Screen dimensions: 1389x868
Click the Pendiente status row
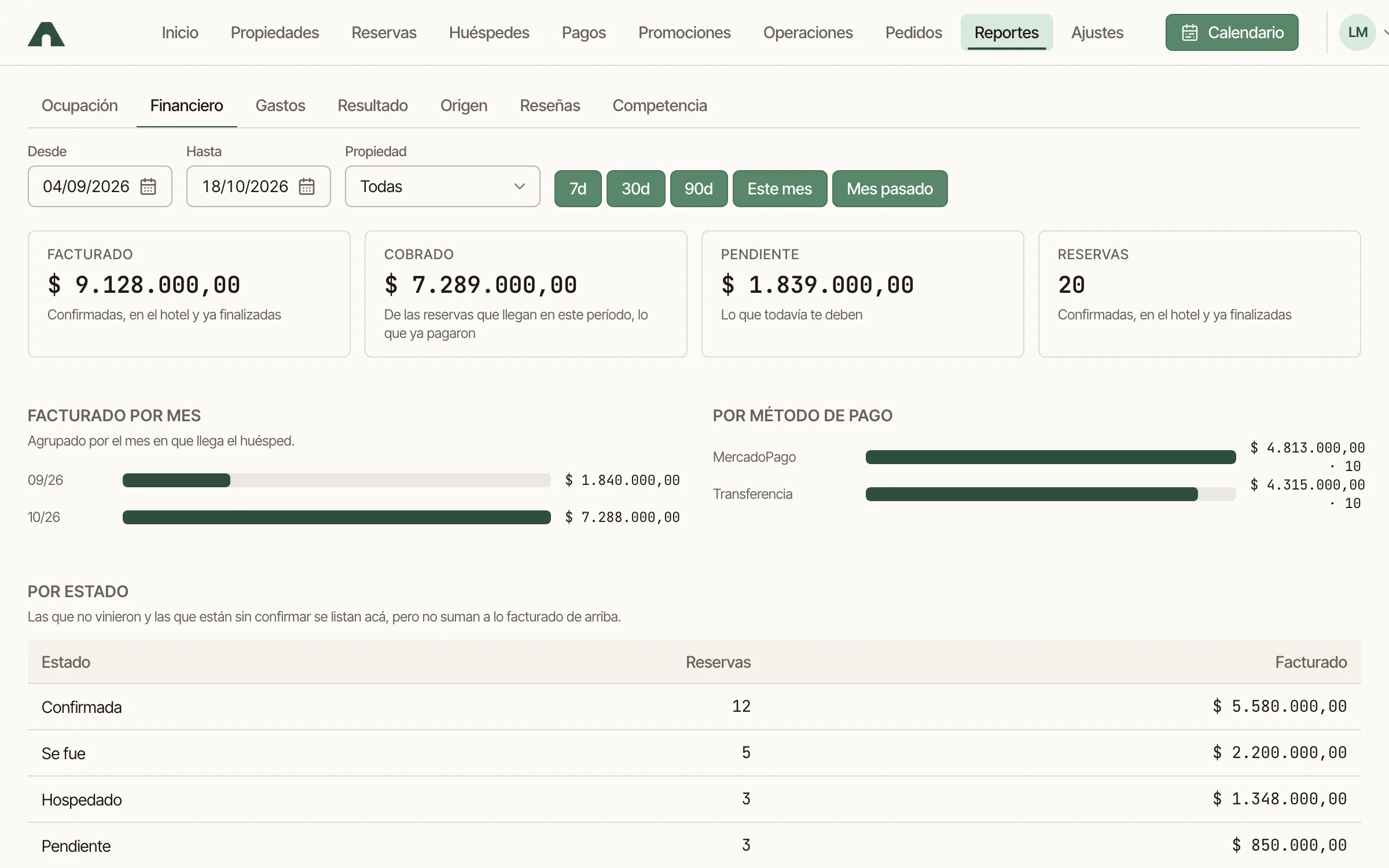pos(694,845)
